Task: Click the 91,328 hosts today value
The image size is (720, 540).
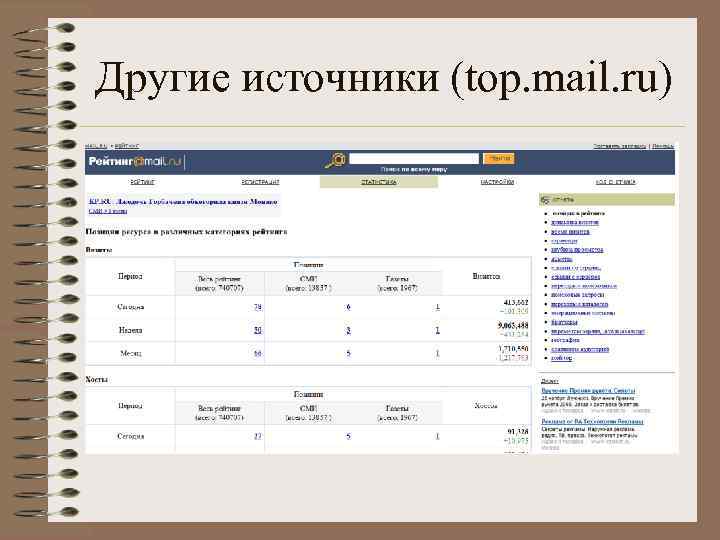Action: click(x=518, y=432)
